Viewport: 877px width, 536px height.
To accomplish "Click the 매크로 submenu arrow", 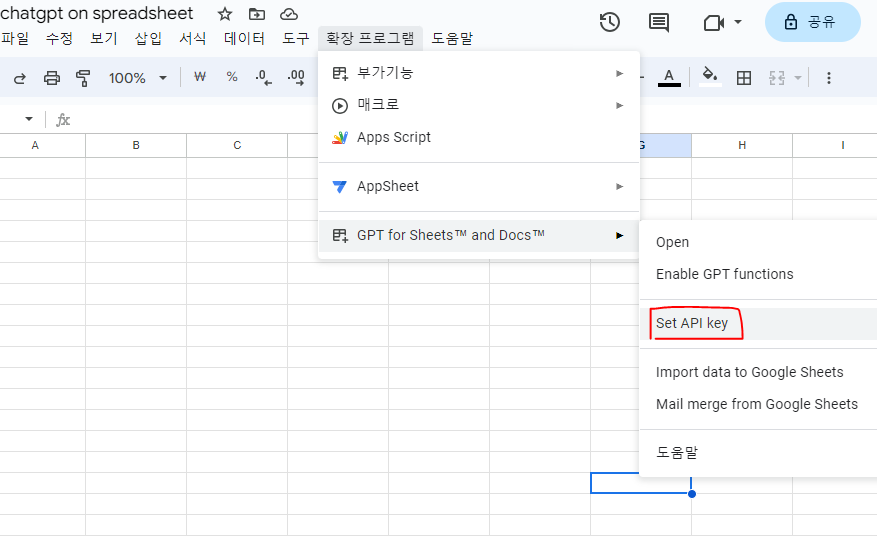I will point(619,105).
